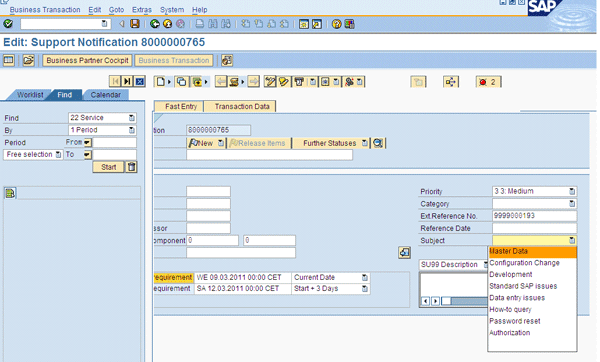The width and height of the screenshot is (600, 362).
Task: Click the Print icon in standard toolbar
Action: click(200, 24)
